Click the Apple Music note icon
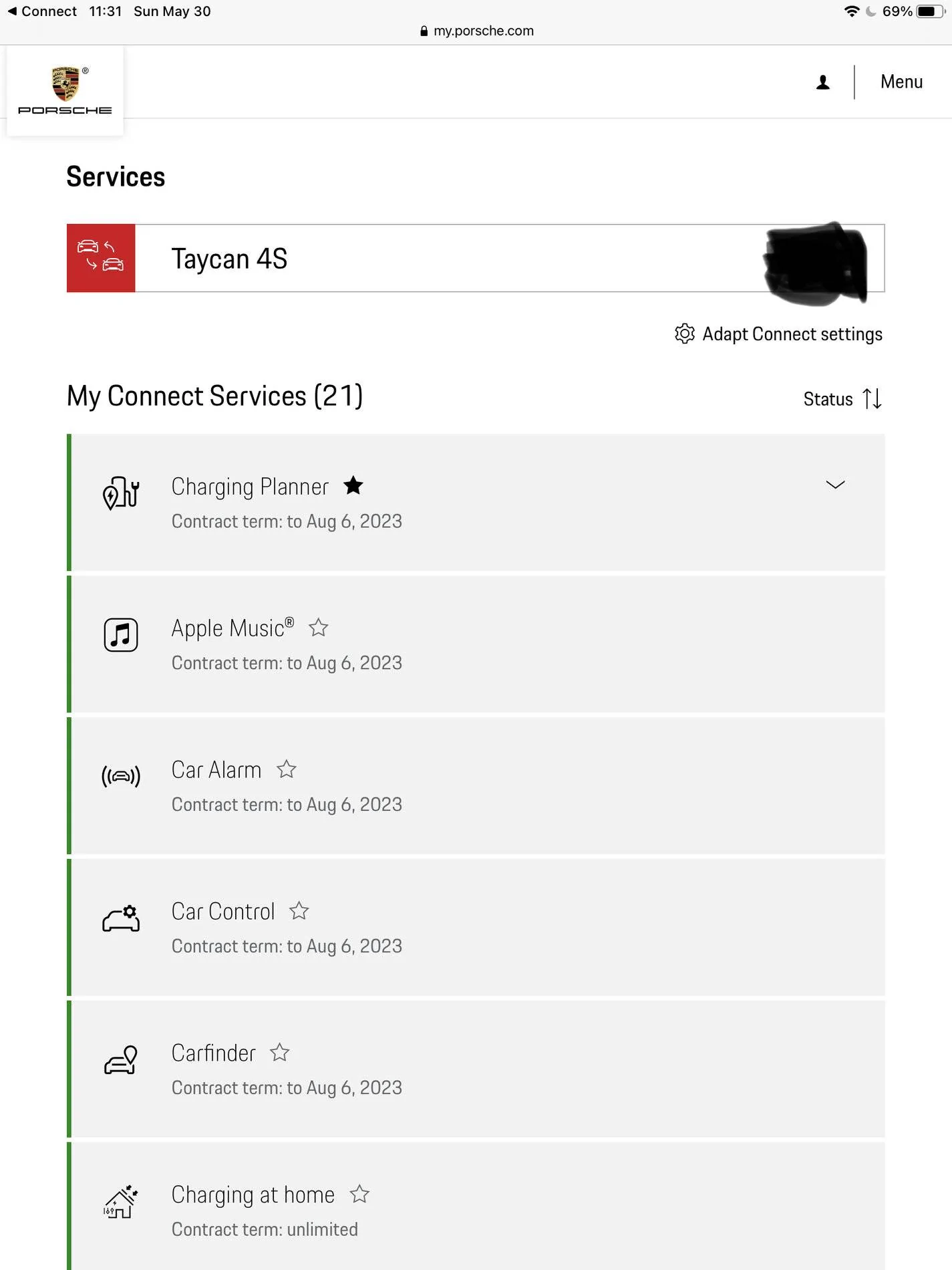The image size is (952, 1270). coord(121,635)
